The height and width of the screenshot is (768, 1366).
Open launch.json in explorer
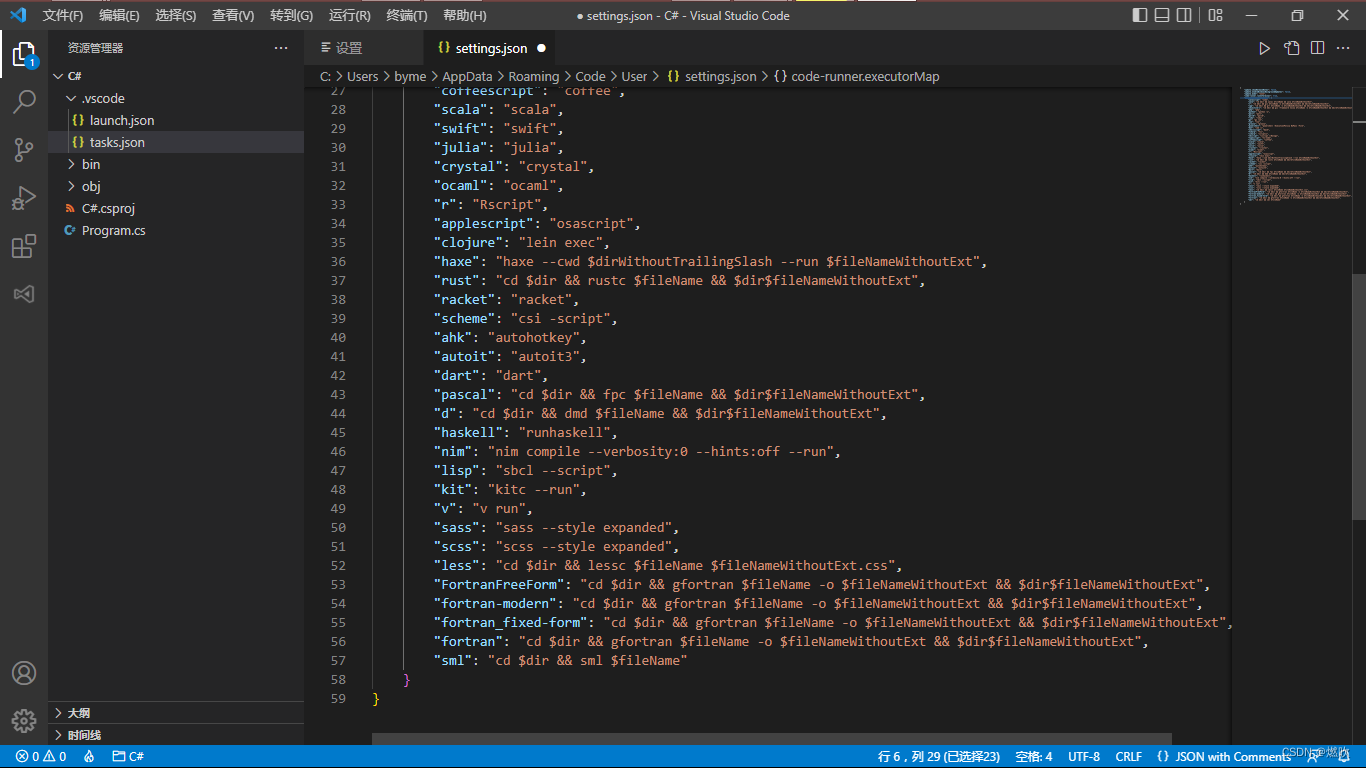pyautogui.click(x=176, y=120)
